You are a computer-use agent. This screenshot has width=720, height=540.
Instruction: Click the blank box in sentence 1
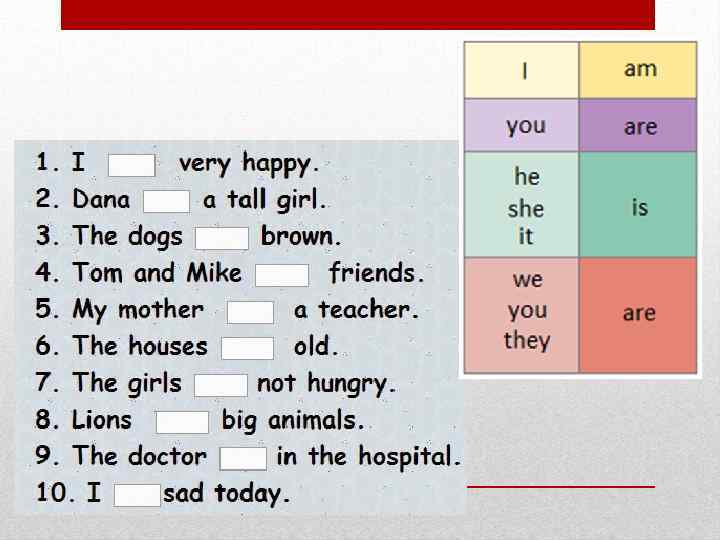pos(131,165)
